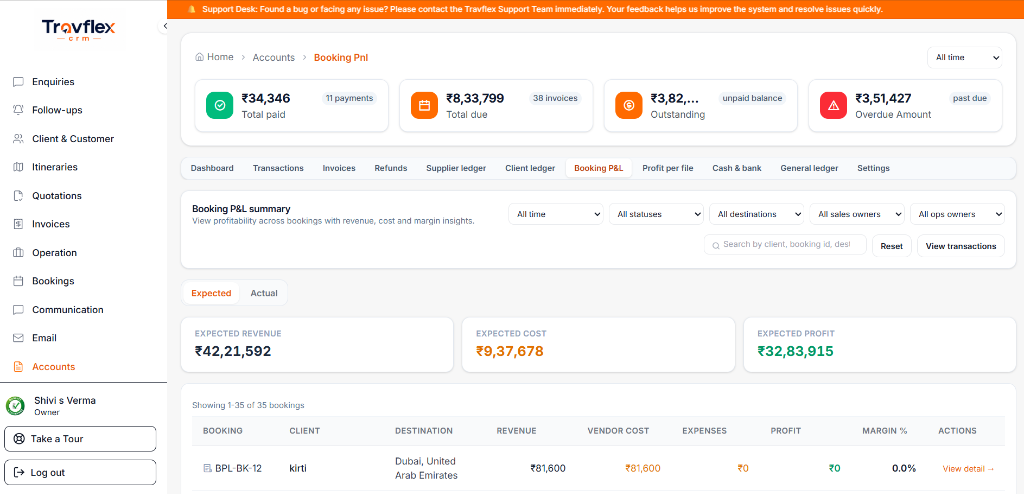The width and height of the screenshot is (1024, 494).
Task: Click the REVENUE column header
Action: pos(517,431)
